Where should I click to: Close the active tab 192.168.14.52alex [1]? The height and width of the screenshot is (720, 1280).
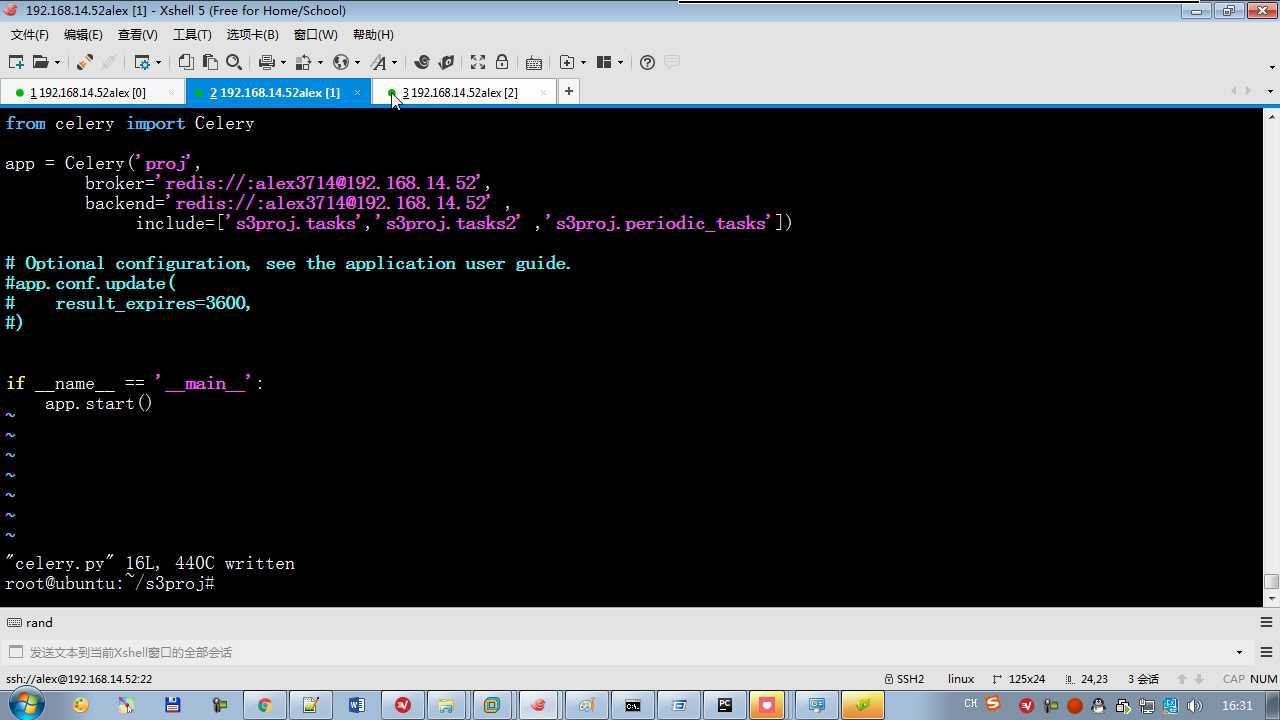pyautogui.click(x=357, y=92)
